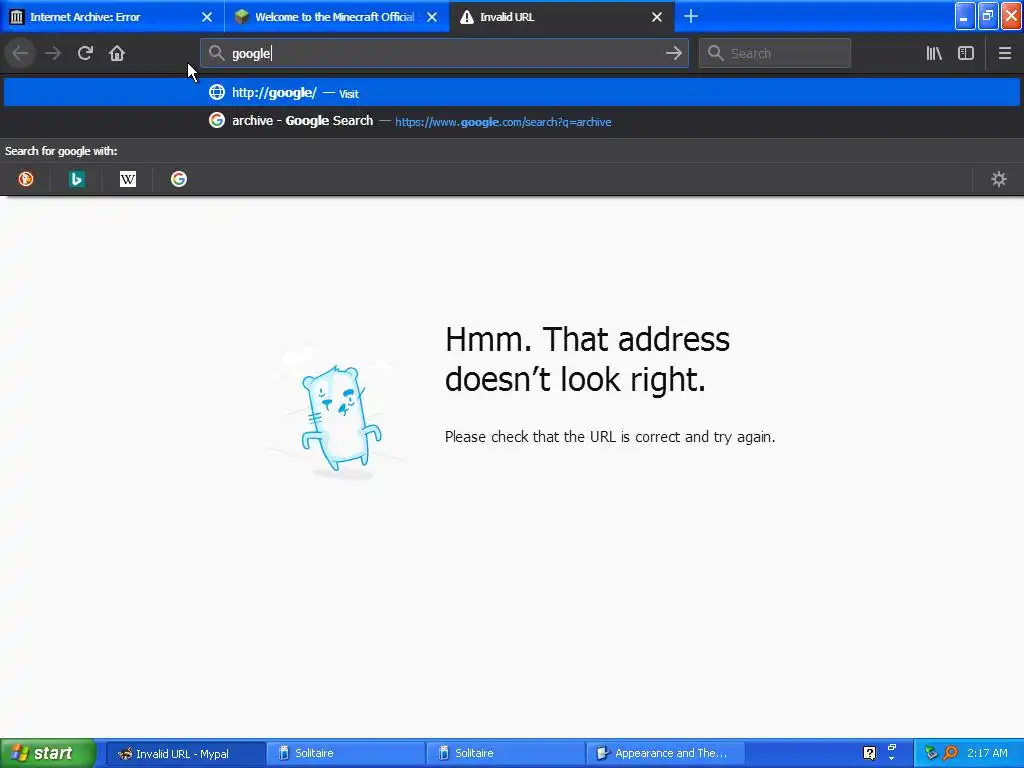Close the Internet Archive: Error tab
1024x768 pixels.
(x=207, y=17)
